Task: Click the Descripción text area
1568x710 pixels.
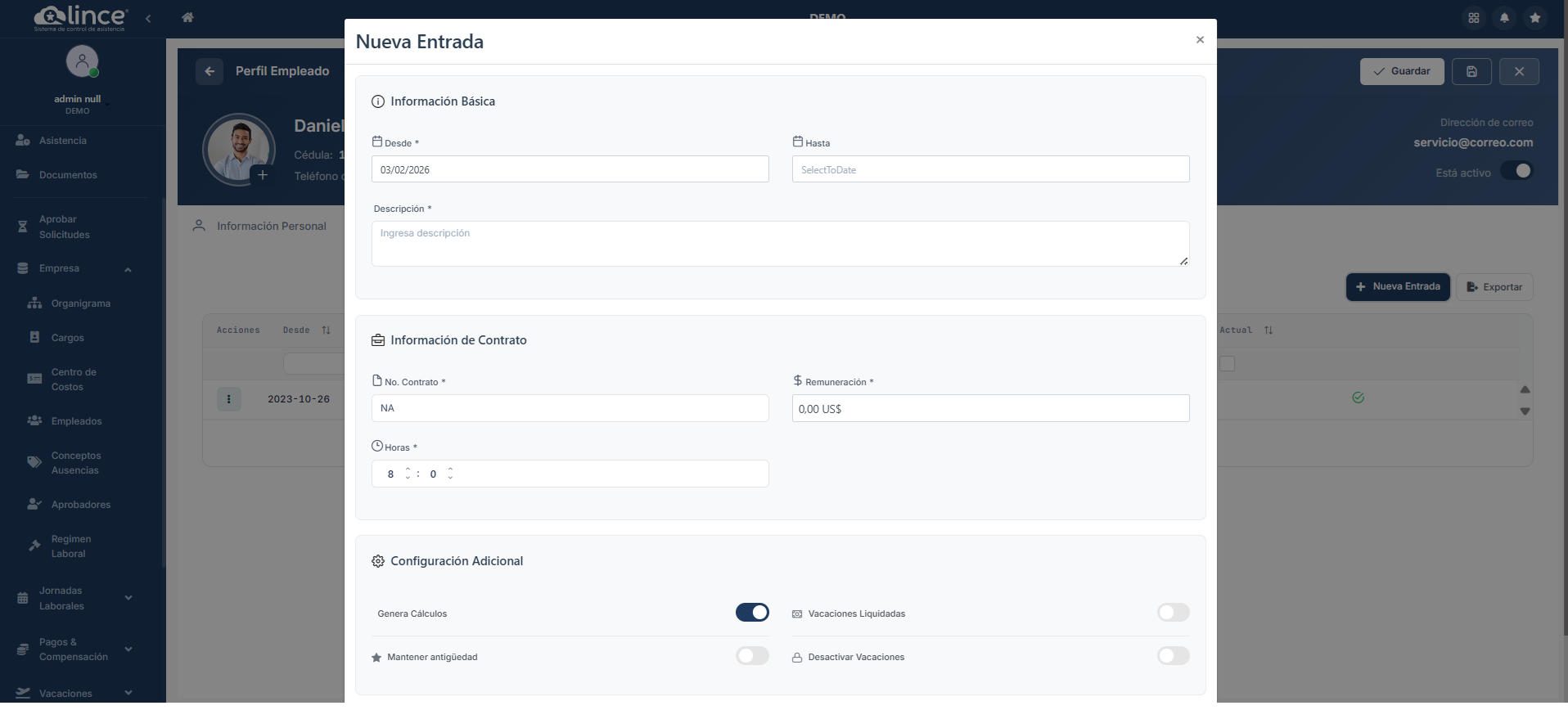Action: 779,244
